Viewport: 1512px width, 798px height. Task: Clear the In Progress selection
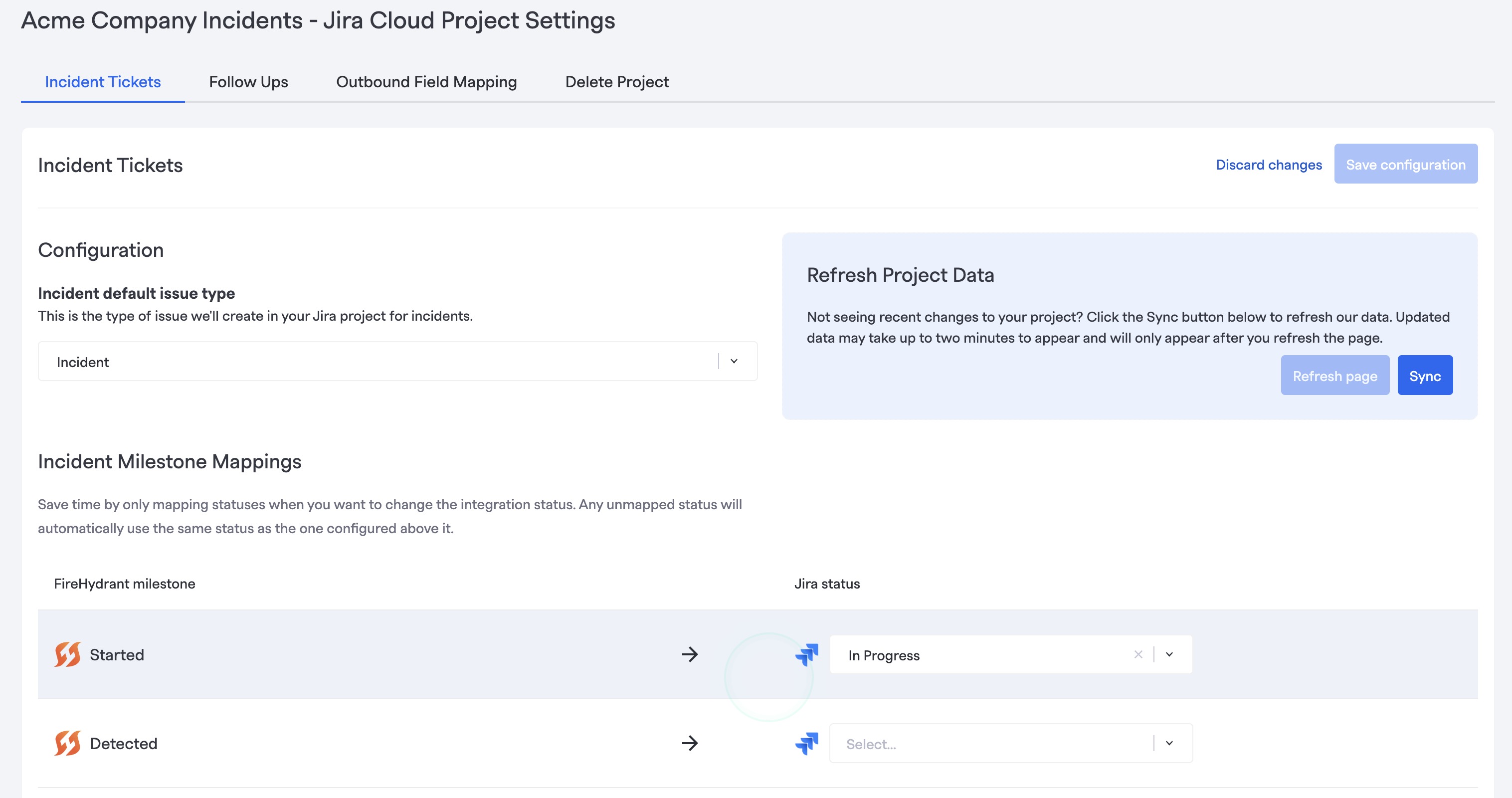point(1138,654)
